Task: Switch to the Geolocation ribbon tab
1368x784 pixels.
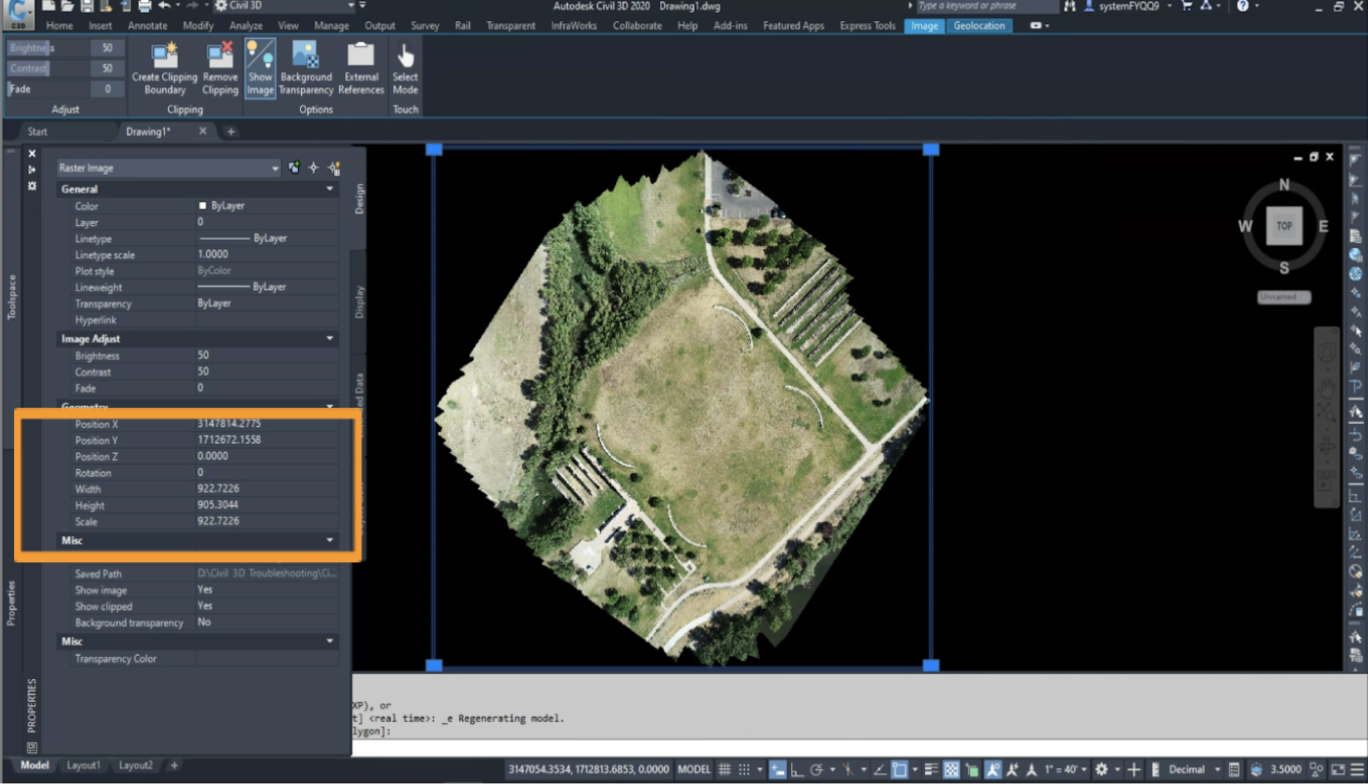Action: point(979,25)
